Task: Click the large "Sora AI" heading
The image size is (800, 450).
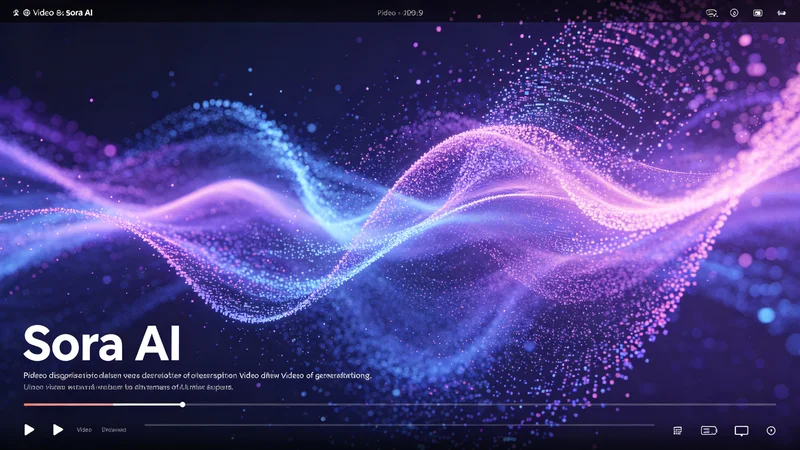Action: click(x=102, y=343)
